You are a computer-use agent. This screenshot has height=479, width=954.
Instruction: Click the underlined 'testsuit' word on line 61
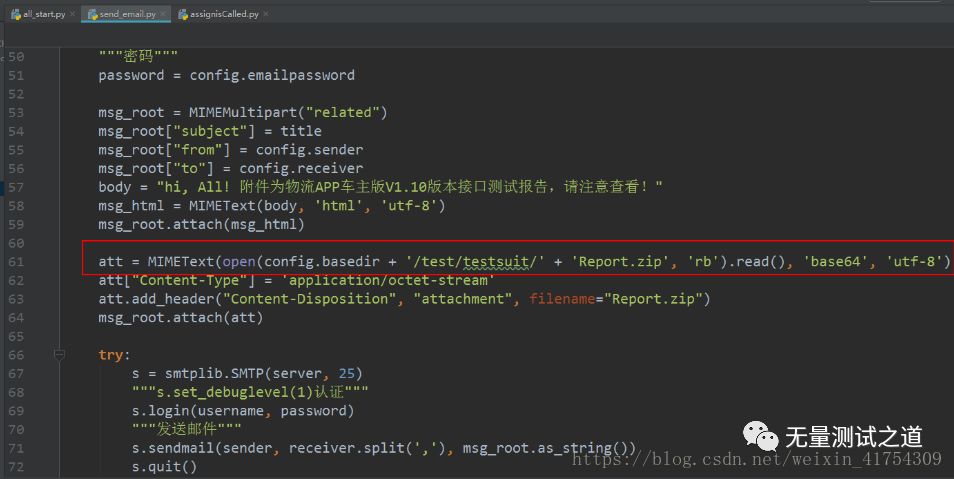(495, 262)
